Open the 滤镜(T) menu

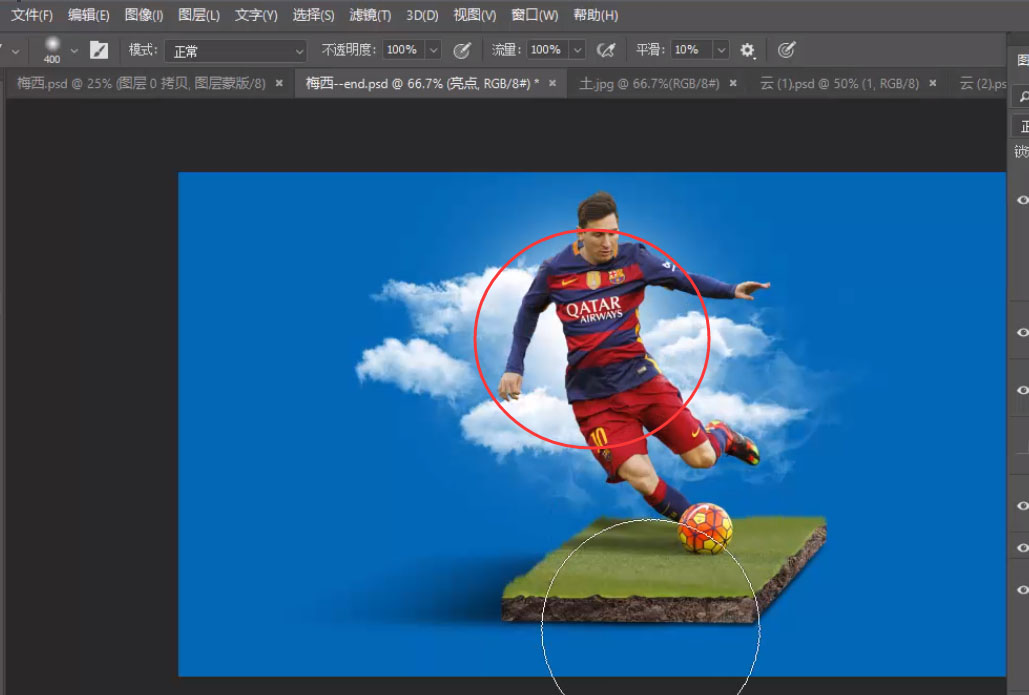[x=370, y=14]
